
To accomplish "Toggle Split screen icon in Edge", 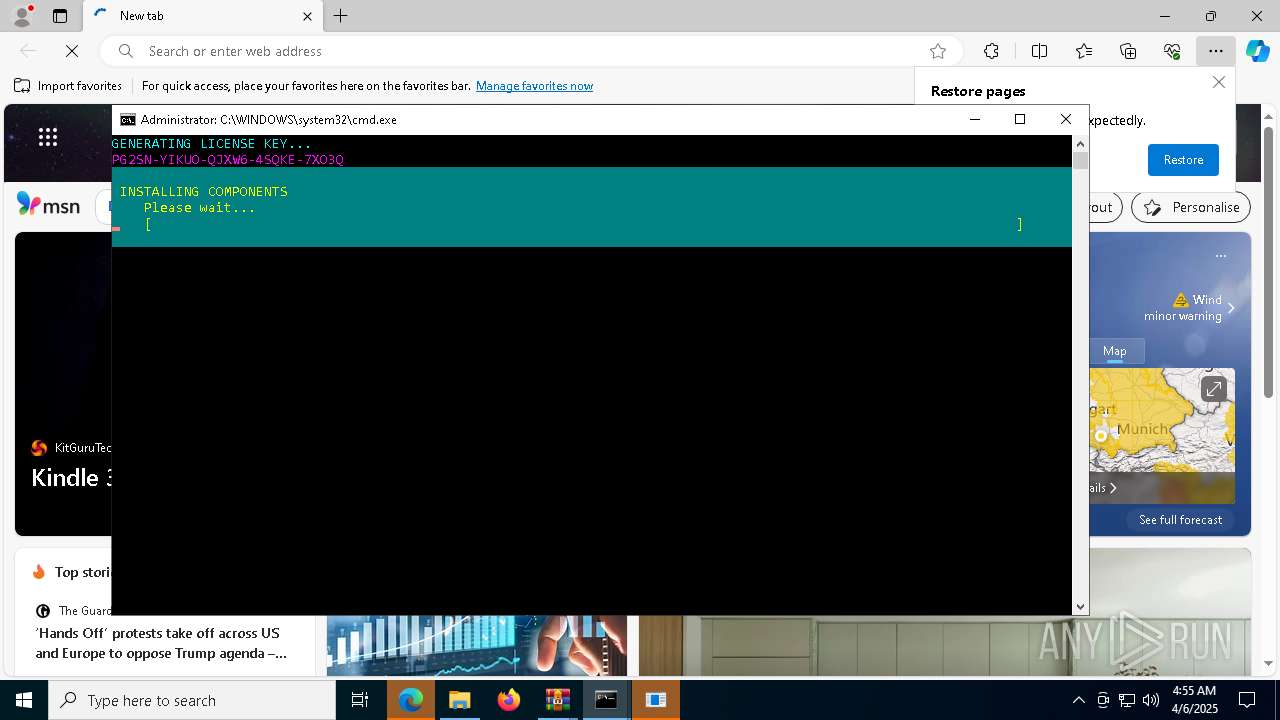I will [1039, 51].
